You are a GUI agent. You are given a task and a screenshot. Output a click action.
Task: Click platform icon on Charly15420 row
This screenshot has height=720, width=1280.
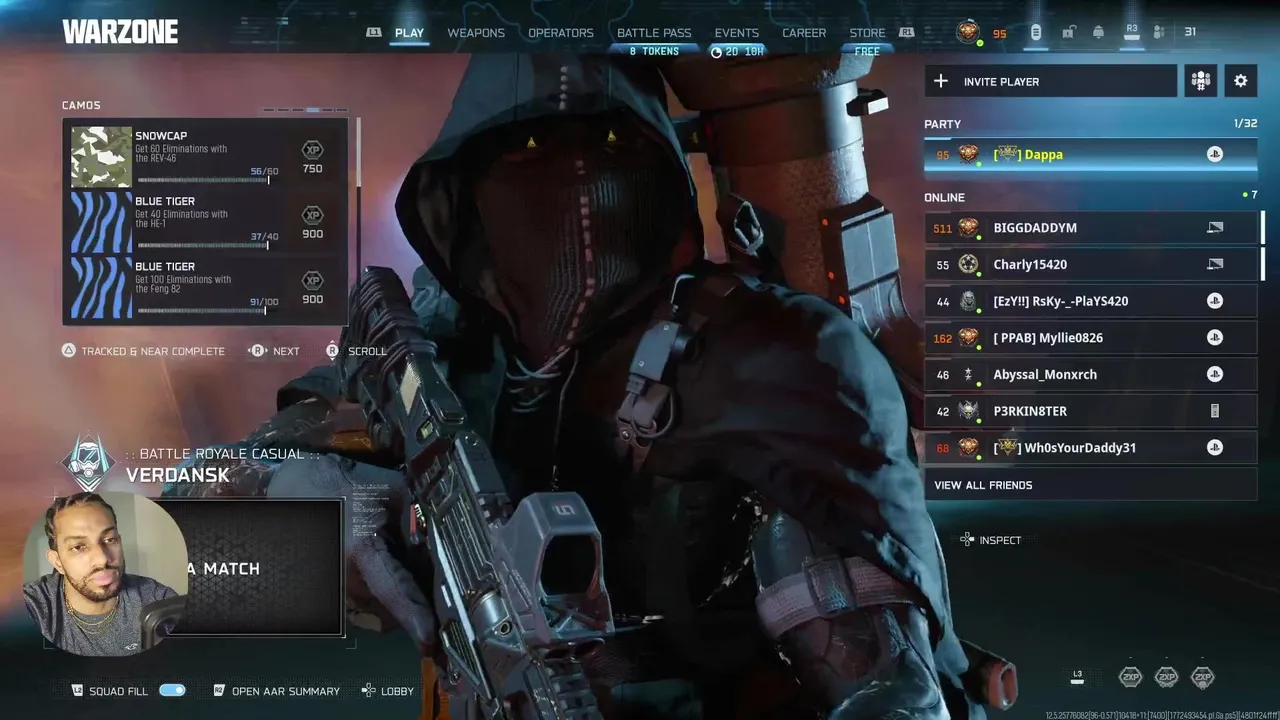[1215, 265]
